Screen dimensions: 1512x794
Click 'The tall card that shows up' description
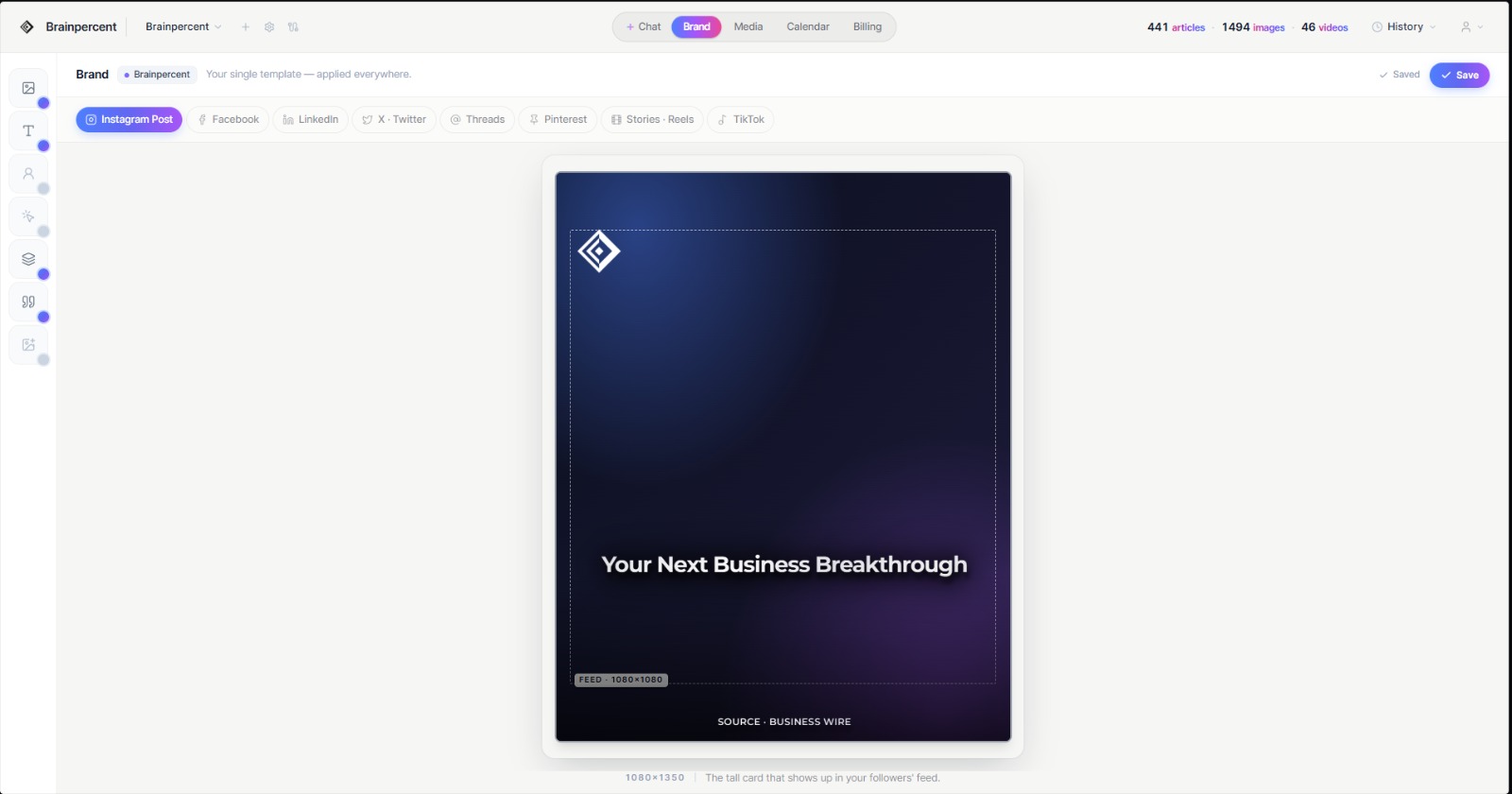[822, 778]
